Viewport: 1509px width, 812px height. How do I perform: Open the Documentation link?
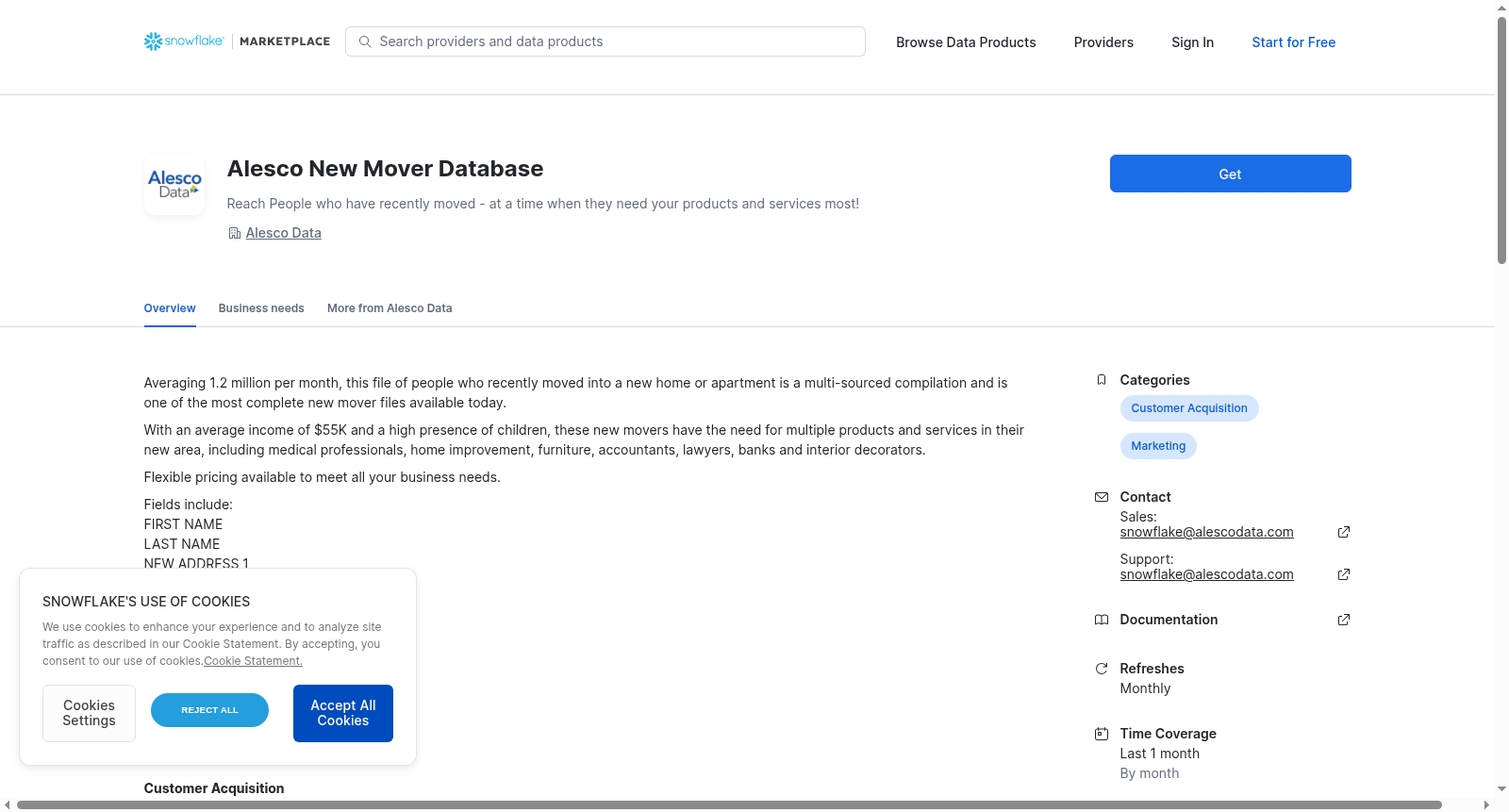coord(1169,620)
